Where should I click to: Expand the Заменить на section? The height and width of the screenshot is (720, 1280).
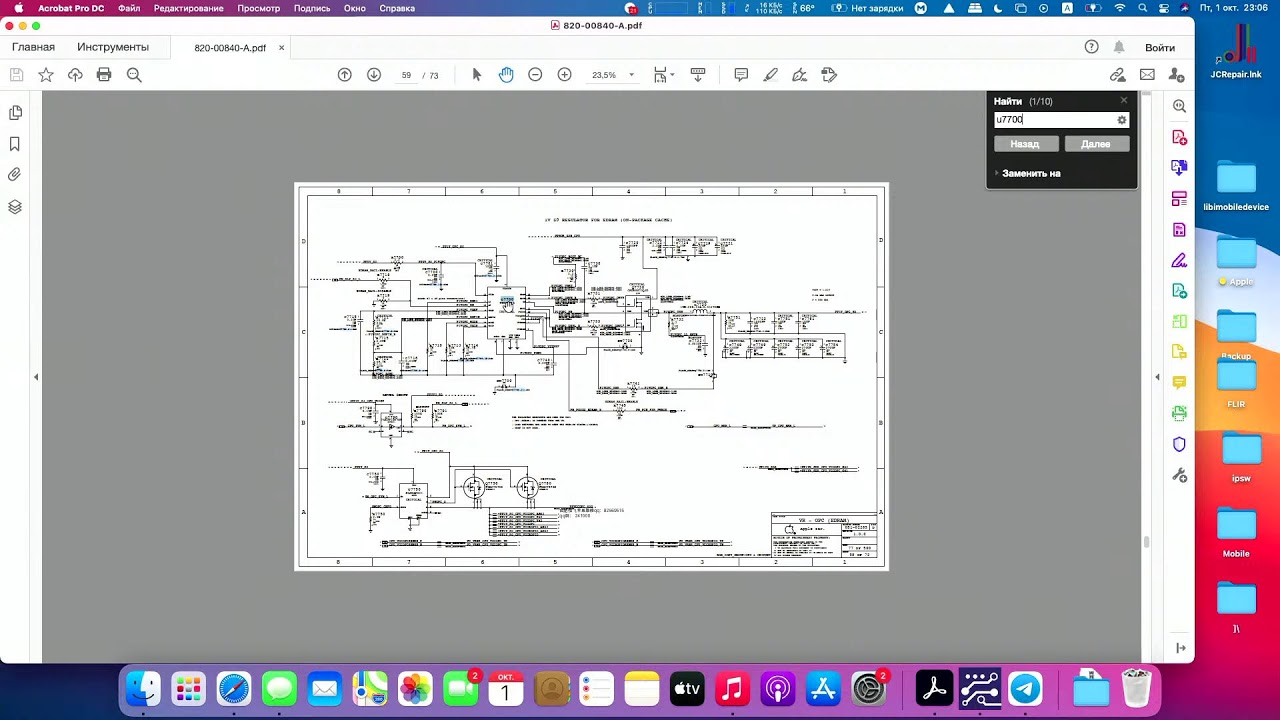point(1027,173)
